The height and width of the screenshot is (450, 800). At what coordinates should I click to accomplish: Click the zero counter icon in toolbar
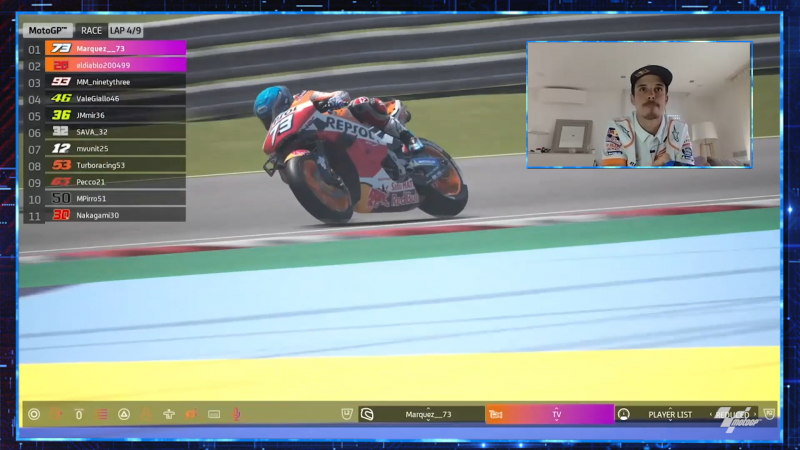pos(79,414)
